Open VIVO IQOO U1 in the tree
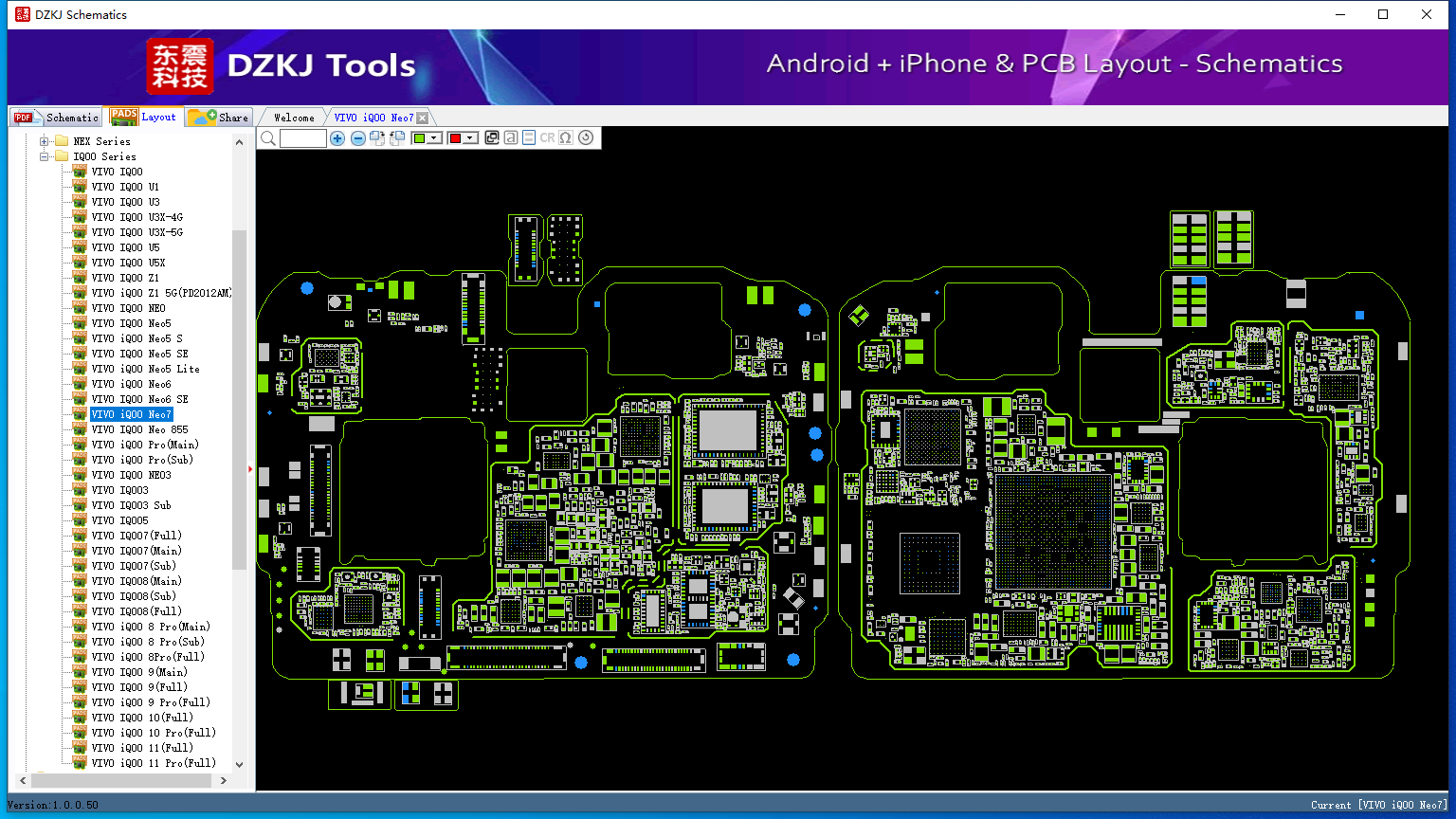This screenshot has height=819, width=1456. (125, 187)
